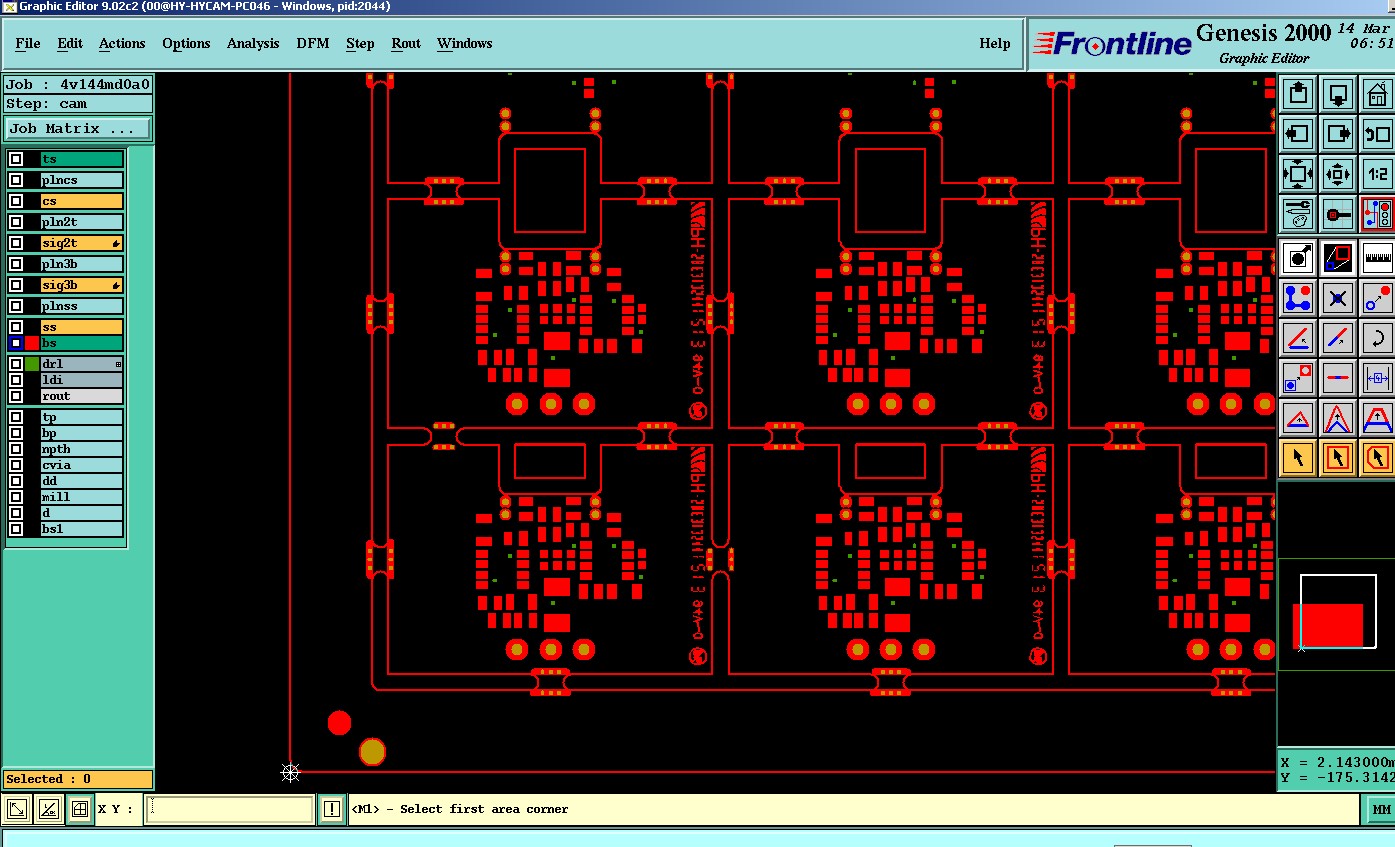Click the X Y coordinate input field
1395x847 pixels.
coord(230,809)
